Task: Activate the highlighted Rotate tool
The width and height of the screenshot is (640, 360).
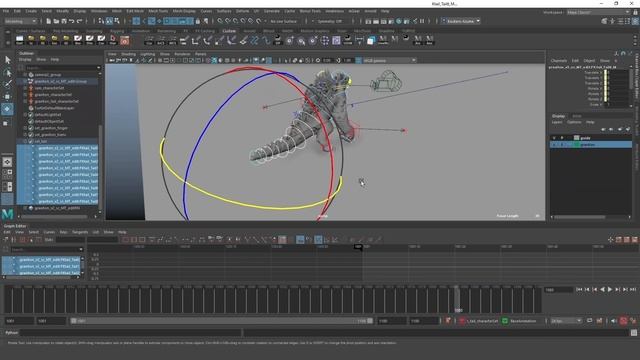Action: [x=7, y=109]
